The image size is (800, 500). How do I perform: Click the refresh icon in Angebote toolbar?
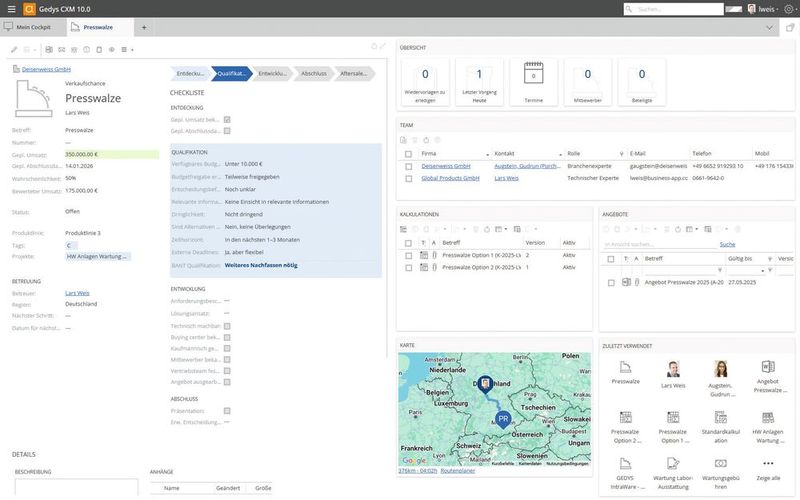(678, 230)
